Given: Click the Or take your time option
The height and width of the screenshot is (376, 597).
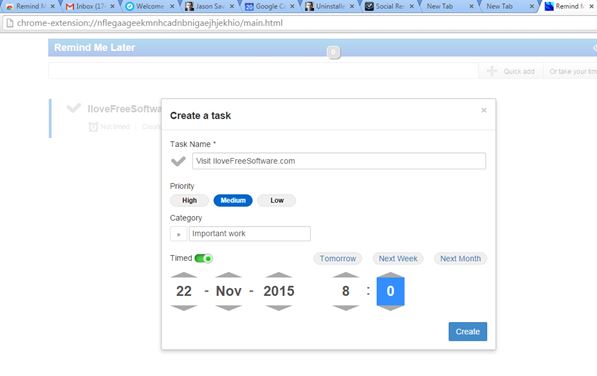Looking at the screenshot, I should click(x=573, y=71).
